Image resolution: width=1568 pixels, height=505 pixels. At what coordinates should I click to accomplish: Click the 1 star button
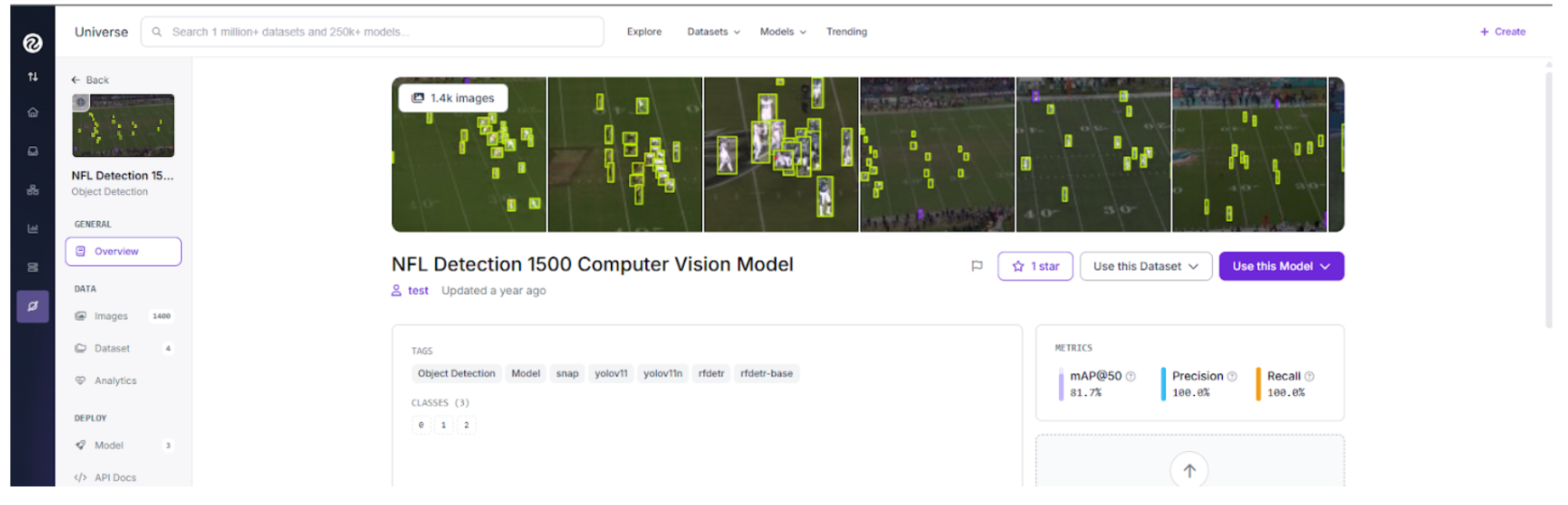pyautogui.click(x=1035, y=266)
